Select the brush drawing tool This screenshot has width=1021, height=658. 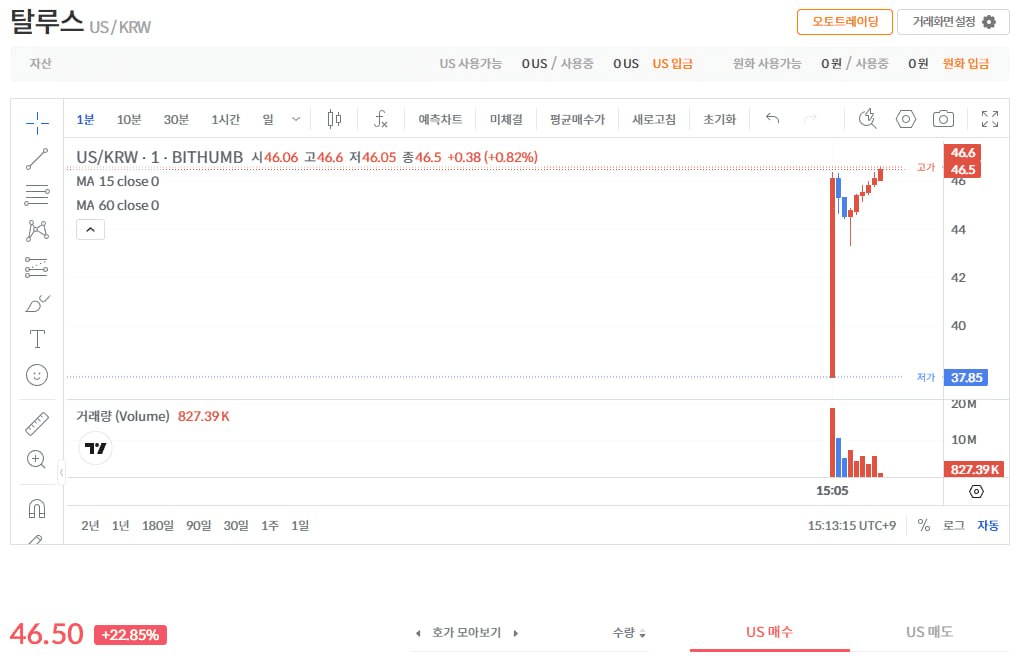[x=37, y=303]
